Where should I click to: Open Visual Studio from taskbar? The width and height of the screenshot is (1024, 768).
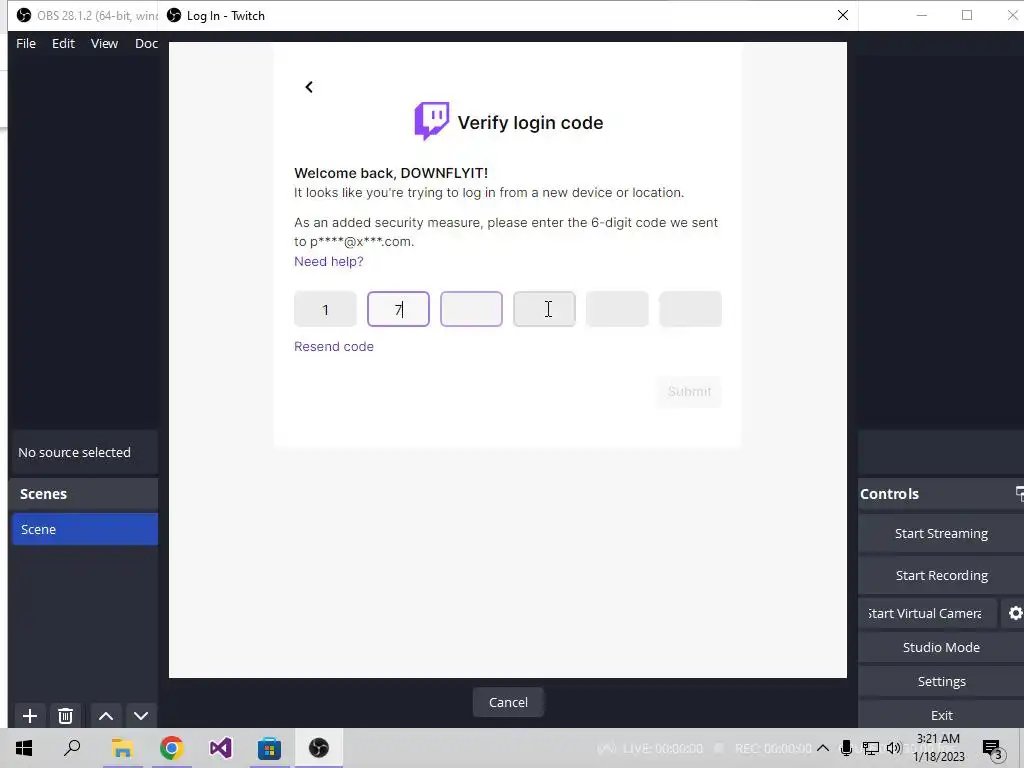point(221,748)
